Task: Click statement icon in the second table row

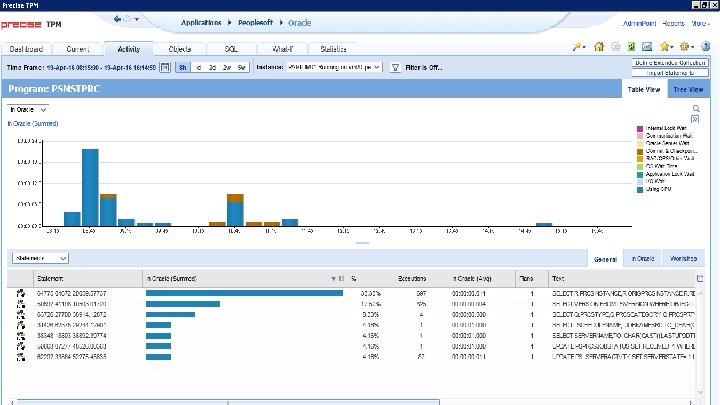Action: 21,304
